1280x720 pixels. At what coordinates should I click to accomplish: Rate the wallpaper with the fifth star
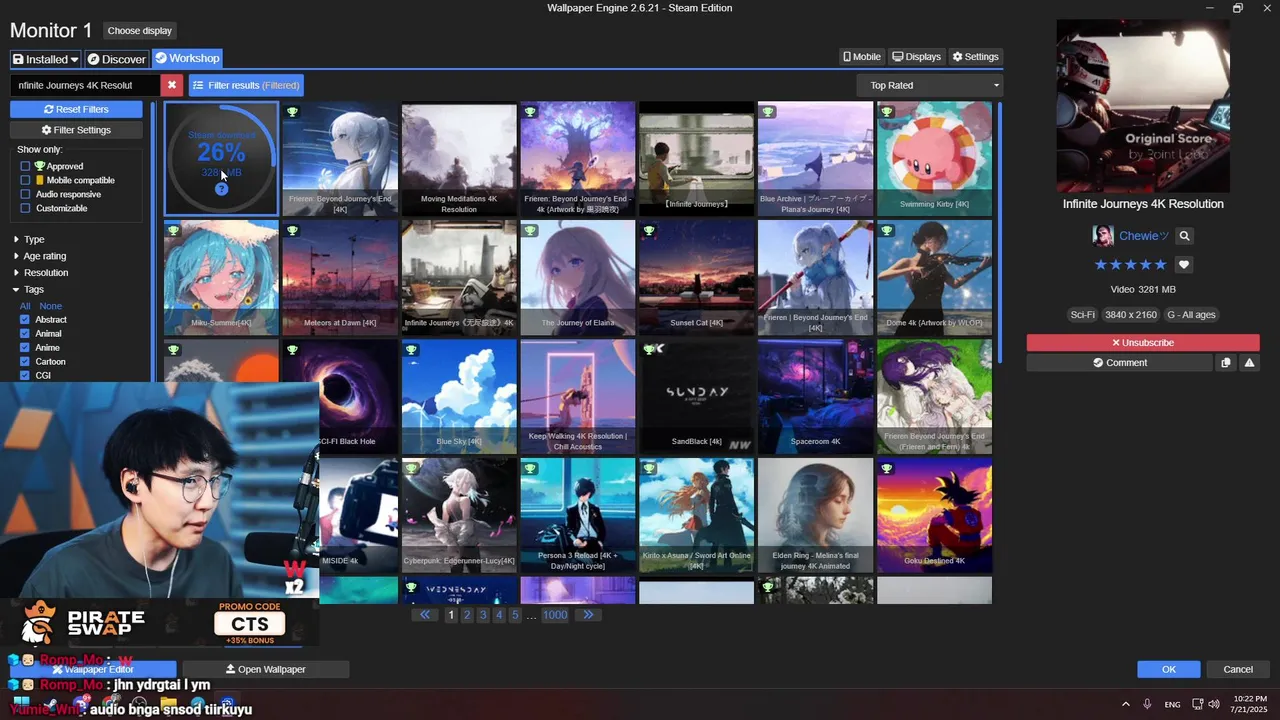pyautogui.click(x=1161, y=265)
